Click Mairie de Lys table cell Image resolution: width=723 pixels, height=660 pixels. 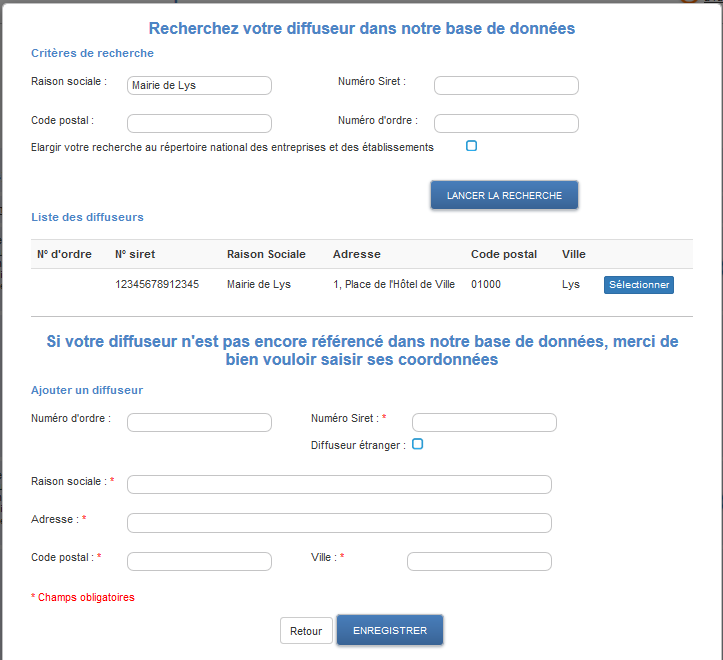coord(259,284)
